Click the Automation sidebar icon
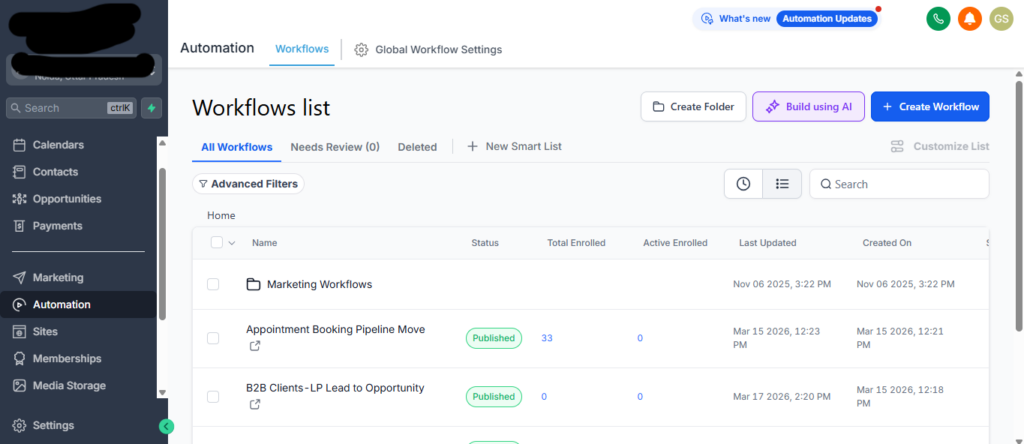This screenshot has width=1024, height=444. click(20, 304)
